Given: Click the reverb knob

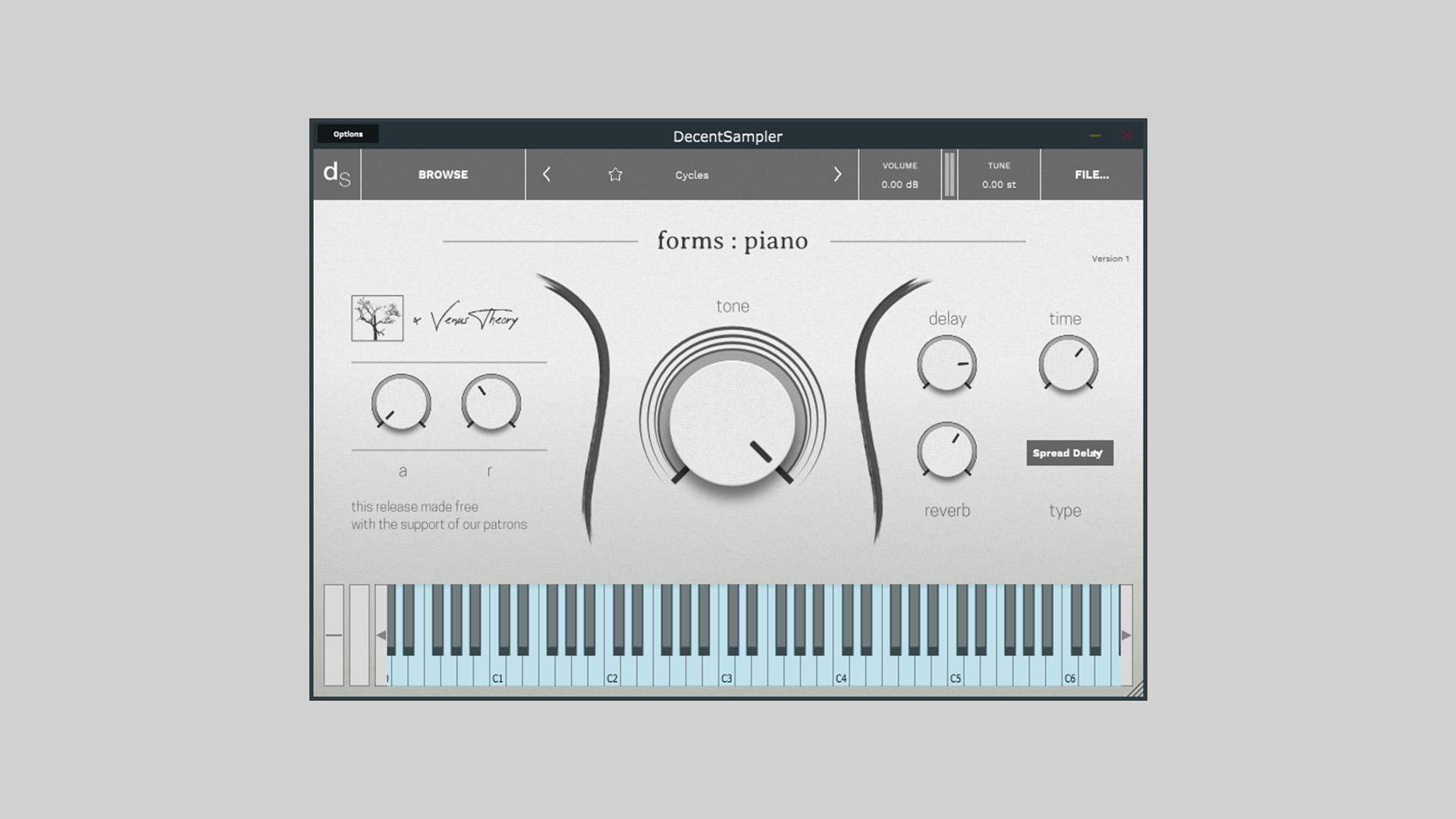Looking at the screenshot, I should click(x=946, y=450).
